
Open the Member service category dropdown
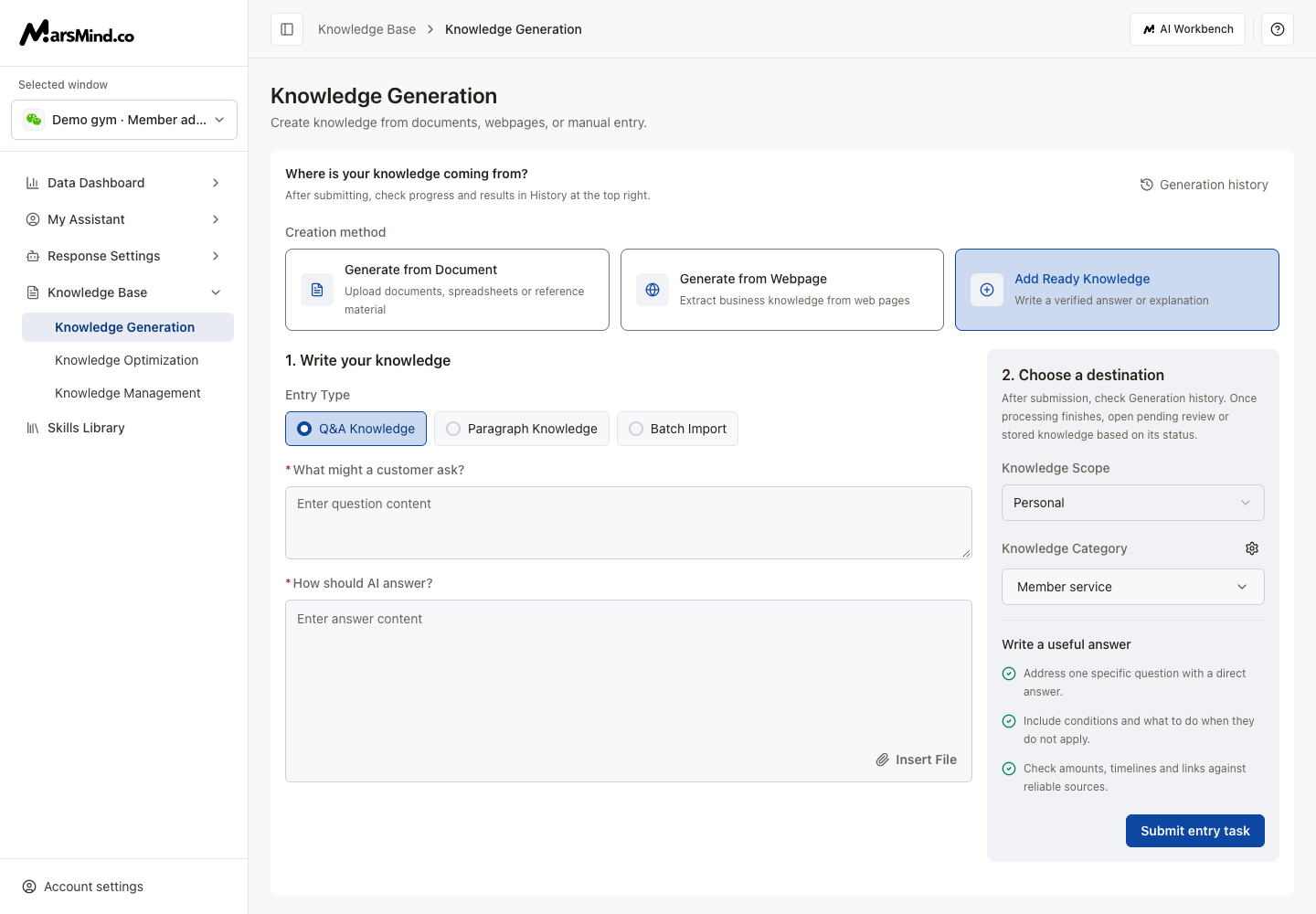tap(1133, 587)
